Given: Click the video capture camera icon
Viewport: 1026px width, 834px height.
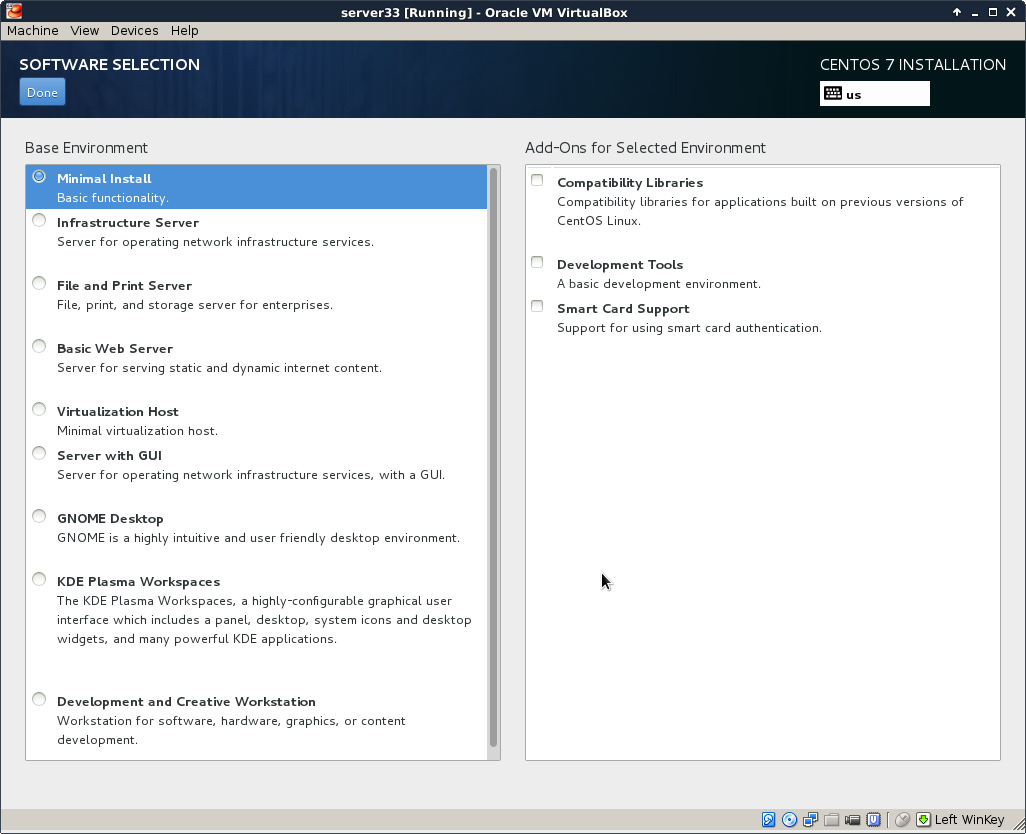Looking at the screenshot, I should pyautogui.click(x=853, y=820).
